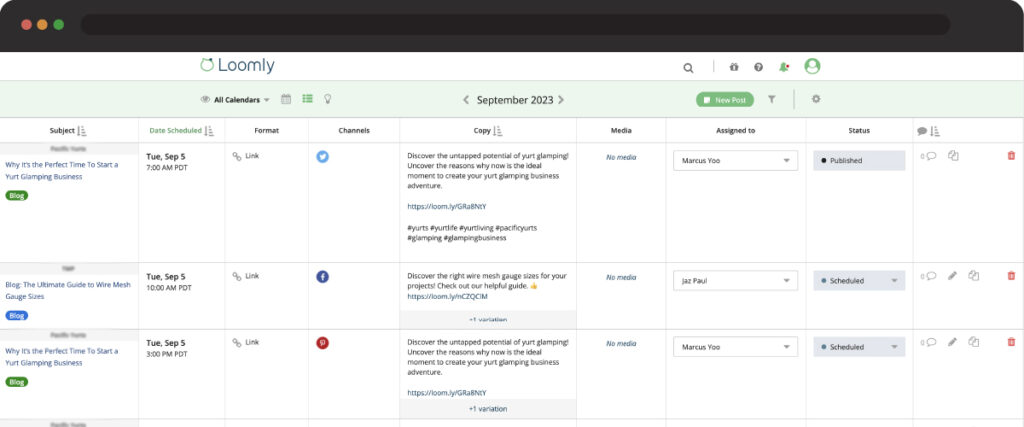
Task: Click the New Post button
Action: coord(725,100)
